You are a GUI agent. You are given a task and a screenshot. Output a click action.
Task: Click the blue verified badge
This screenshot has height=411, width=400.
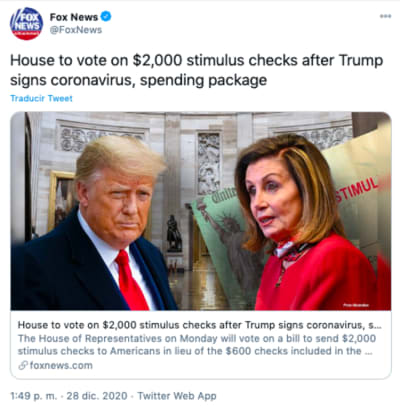(x=106, y=16)
